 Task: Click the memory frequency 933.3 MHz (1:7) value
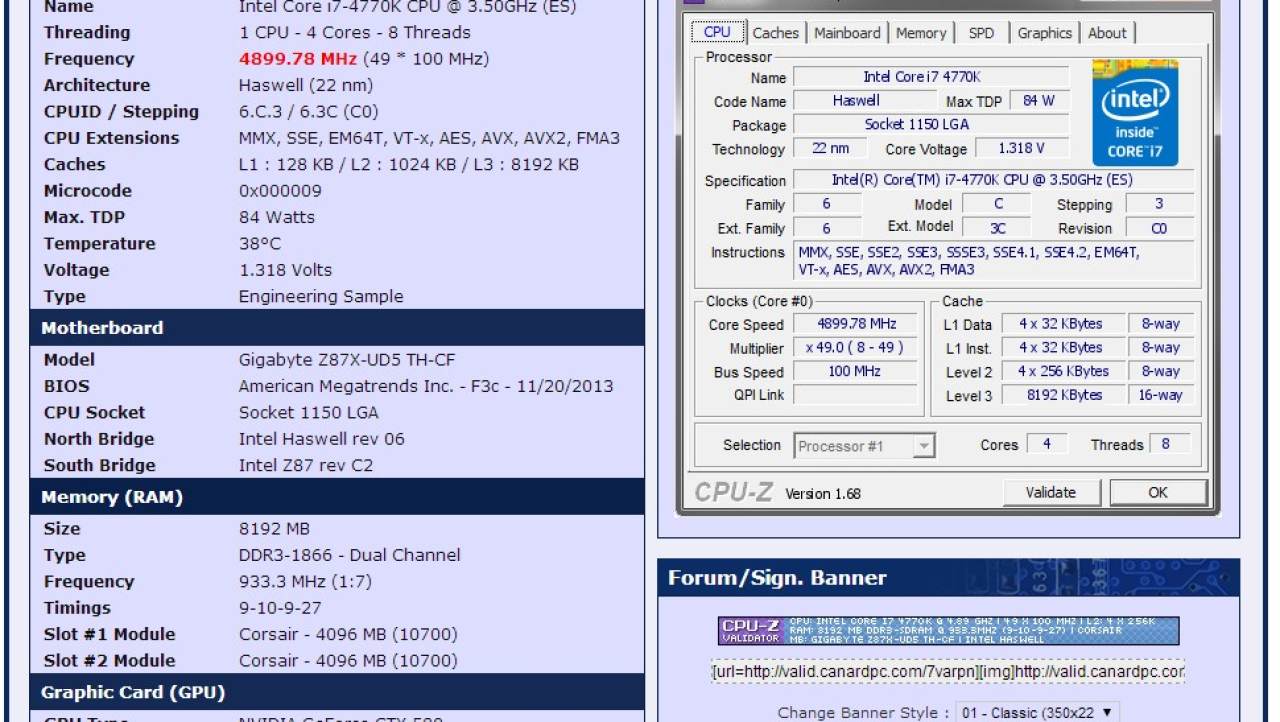tap(304, 582)
